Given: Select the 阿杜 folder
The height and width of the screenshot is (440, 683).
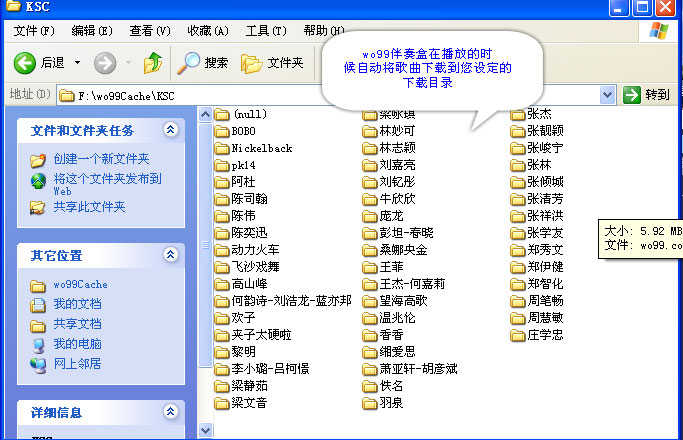Looking at the screenshot, I should pyautogui.click(x=235, y=182).
